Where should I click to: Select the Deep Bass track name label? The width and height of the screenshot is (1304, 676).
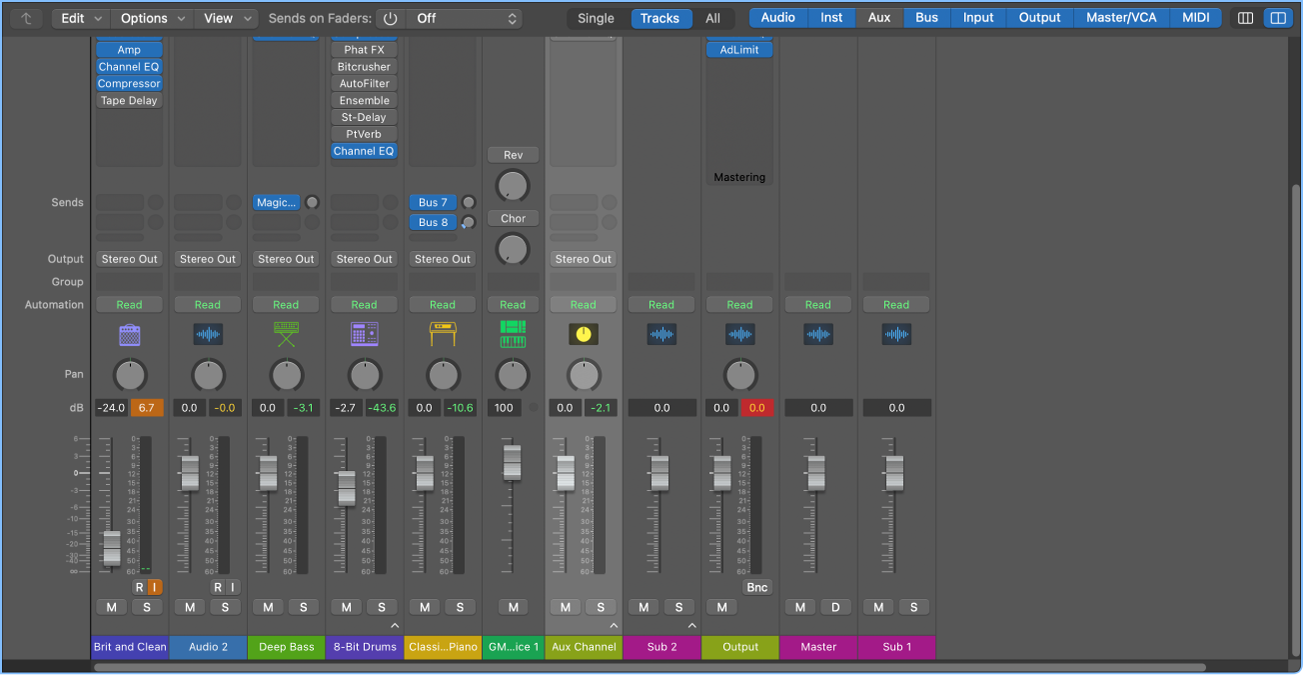[286, 647]
